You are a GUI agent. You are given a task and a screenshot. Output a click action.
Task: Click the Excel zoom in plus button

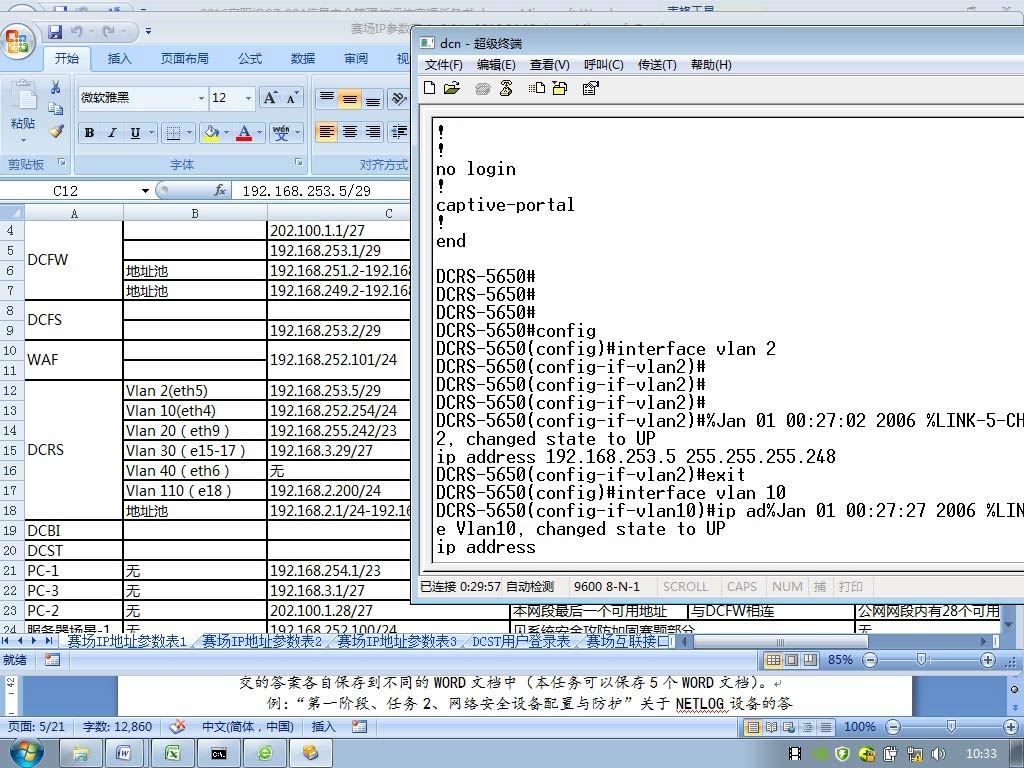[x=988, y=660]
